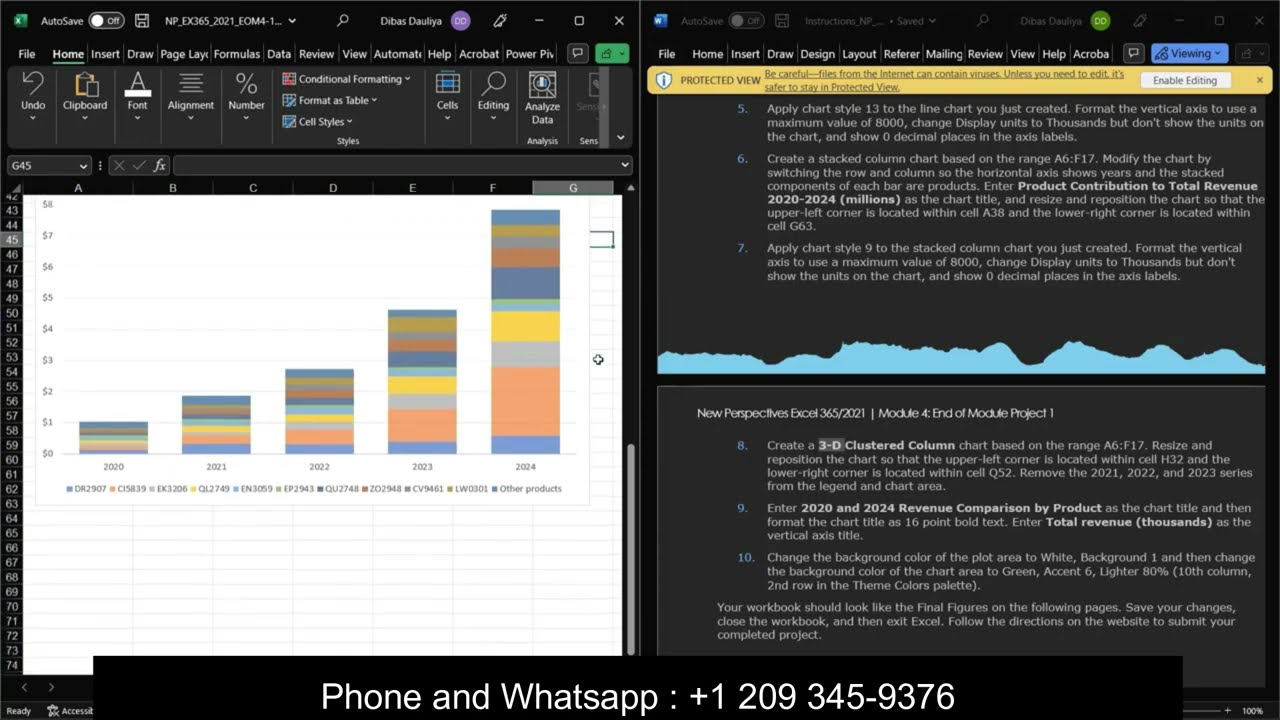Click the Excel app logo icon
Screen dimensions: 1280x720
21,20
